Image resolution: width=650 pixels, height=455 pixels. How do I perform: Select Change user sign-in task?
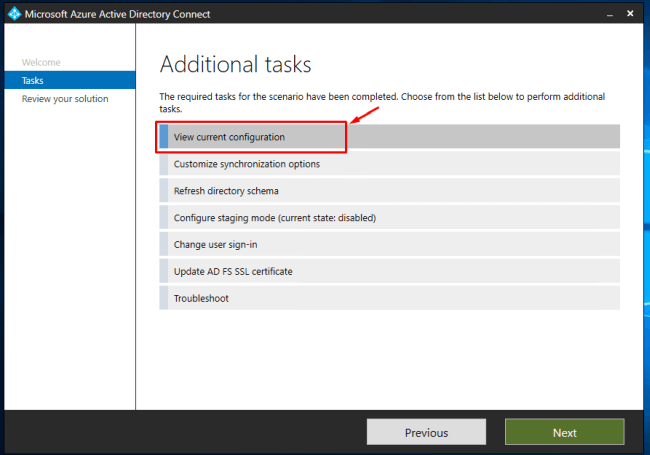390,244
